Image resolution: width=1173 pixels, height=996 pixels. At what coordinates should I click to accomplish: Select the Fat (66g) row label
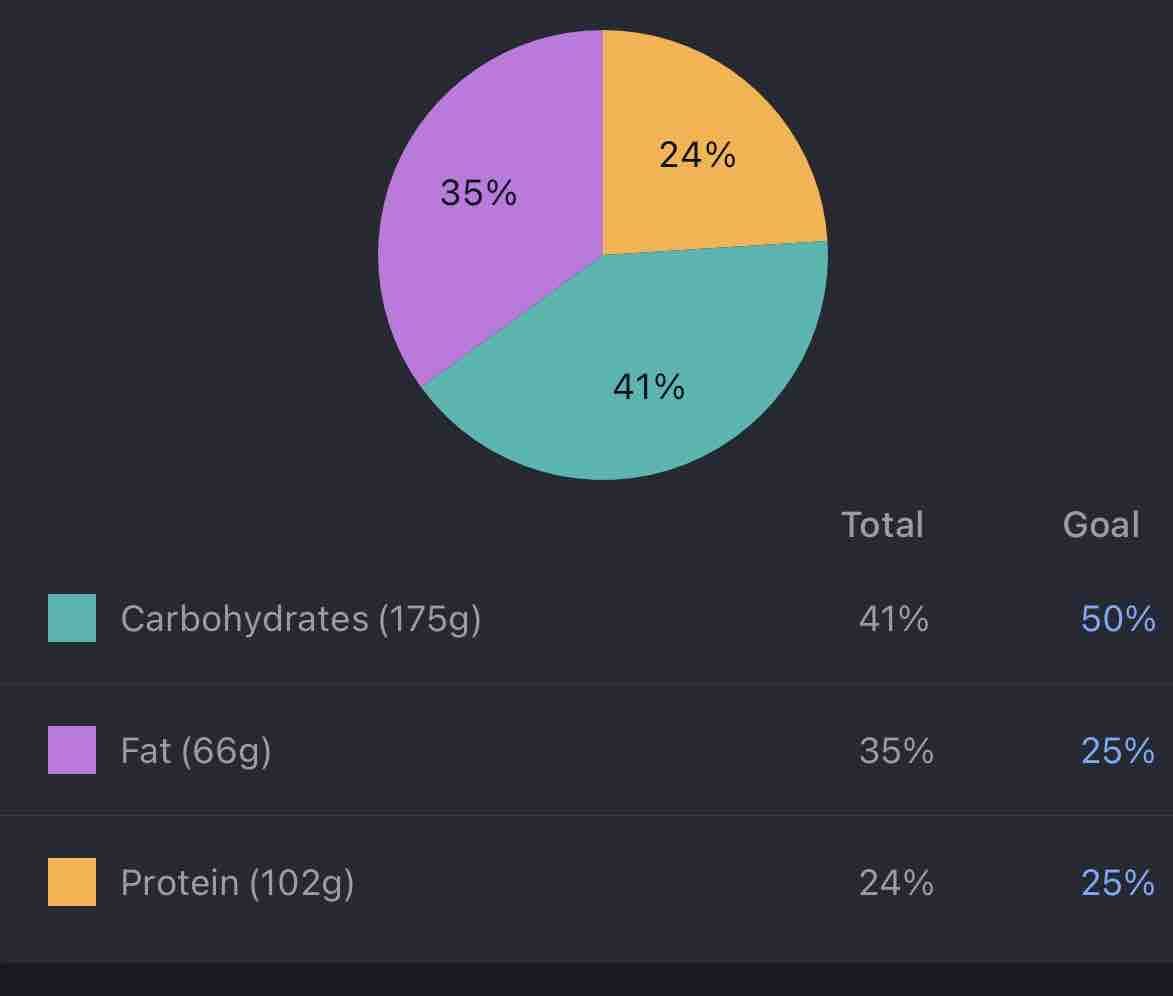(x=196, y=751)
